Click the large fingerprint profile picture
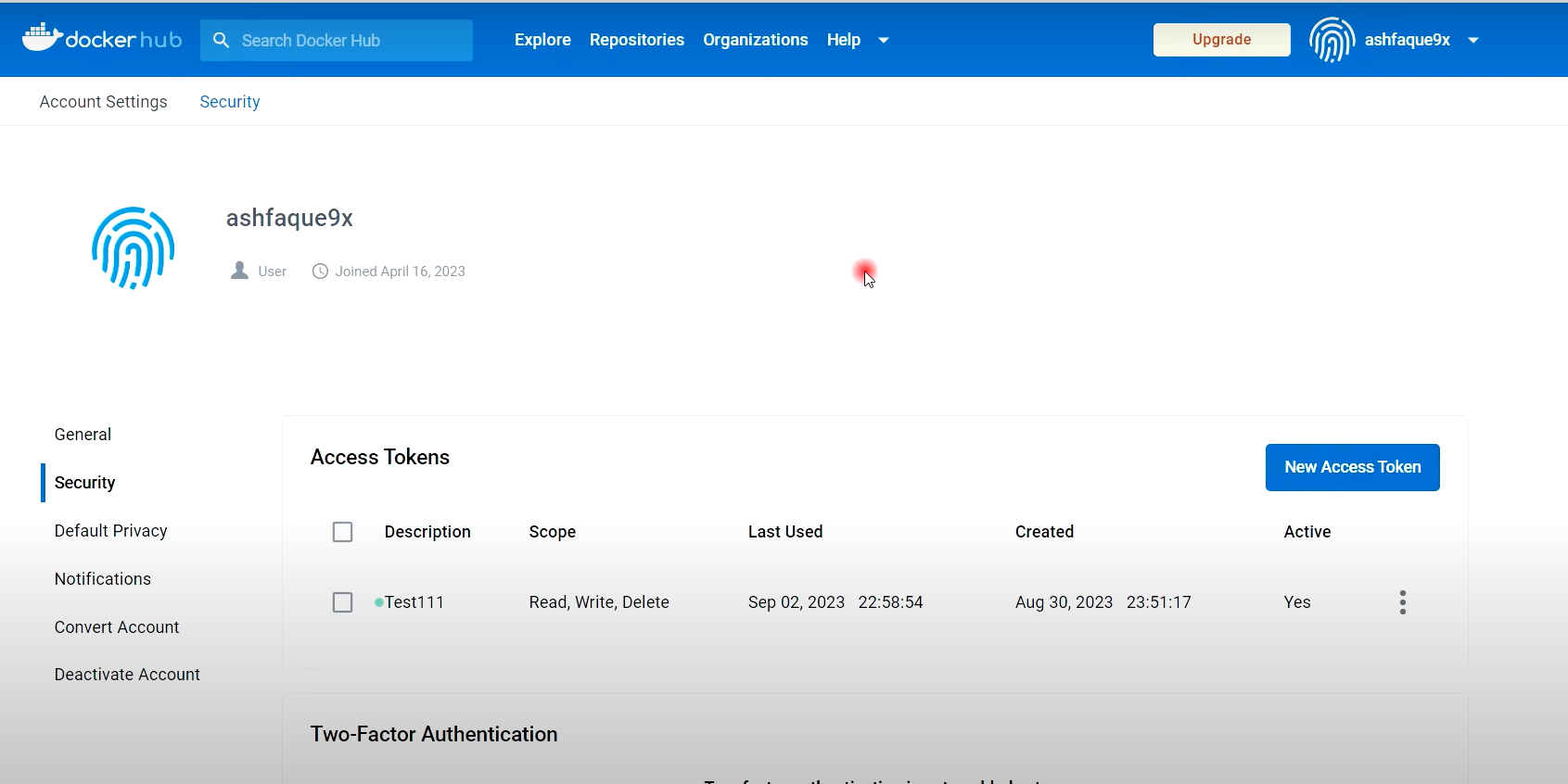Image resolution: width=1568 pixels, height=784 pixels. (x=134, y=248)
